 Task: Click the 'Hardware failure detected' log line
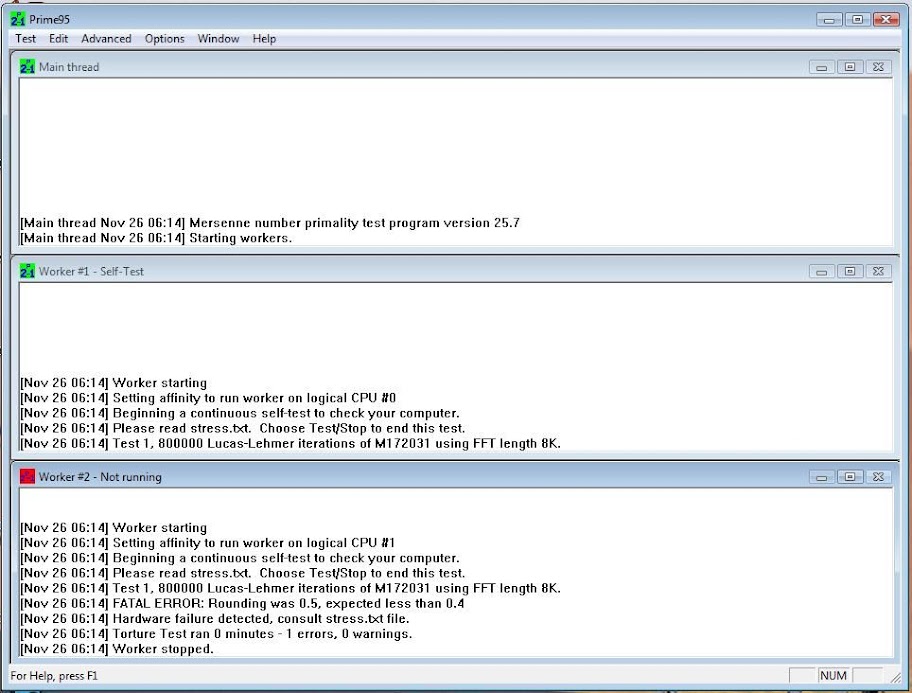[x=215, y=619]
